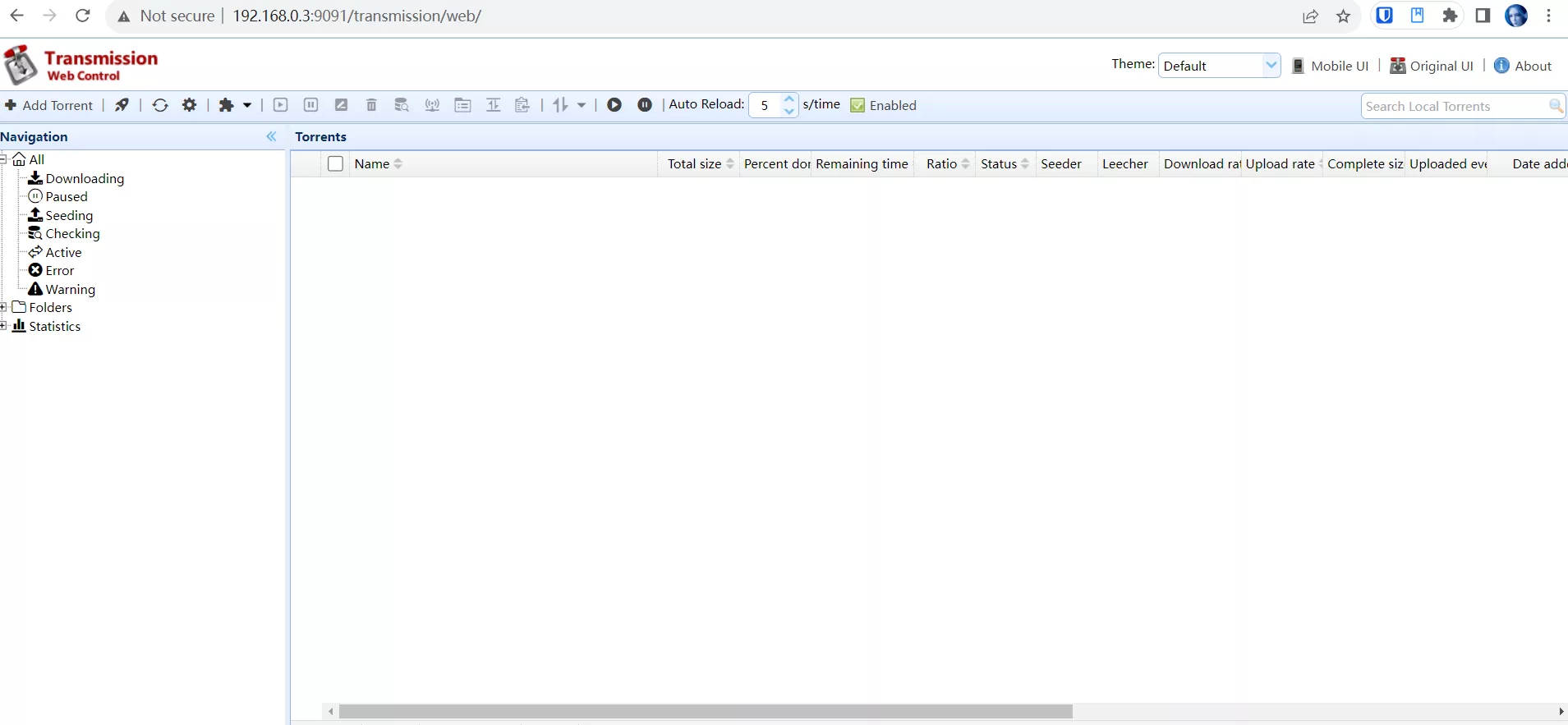
Task: Click the rename/edit torrent icon
Action: (x=342, y=105)
